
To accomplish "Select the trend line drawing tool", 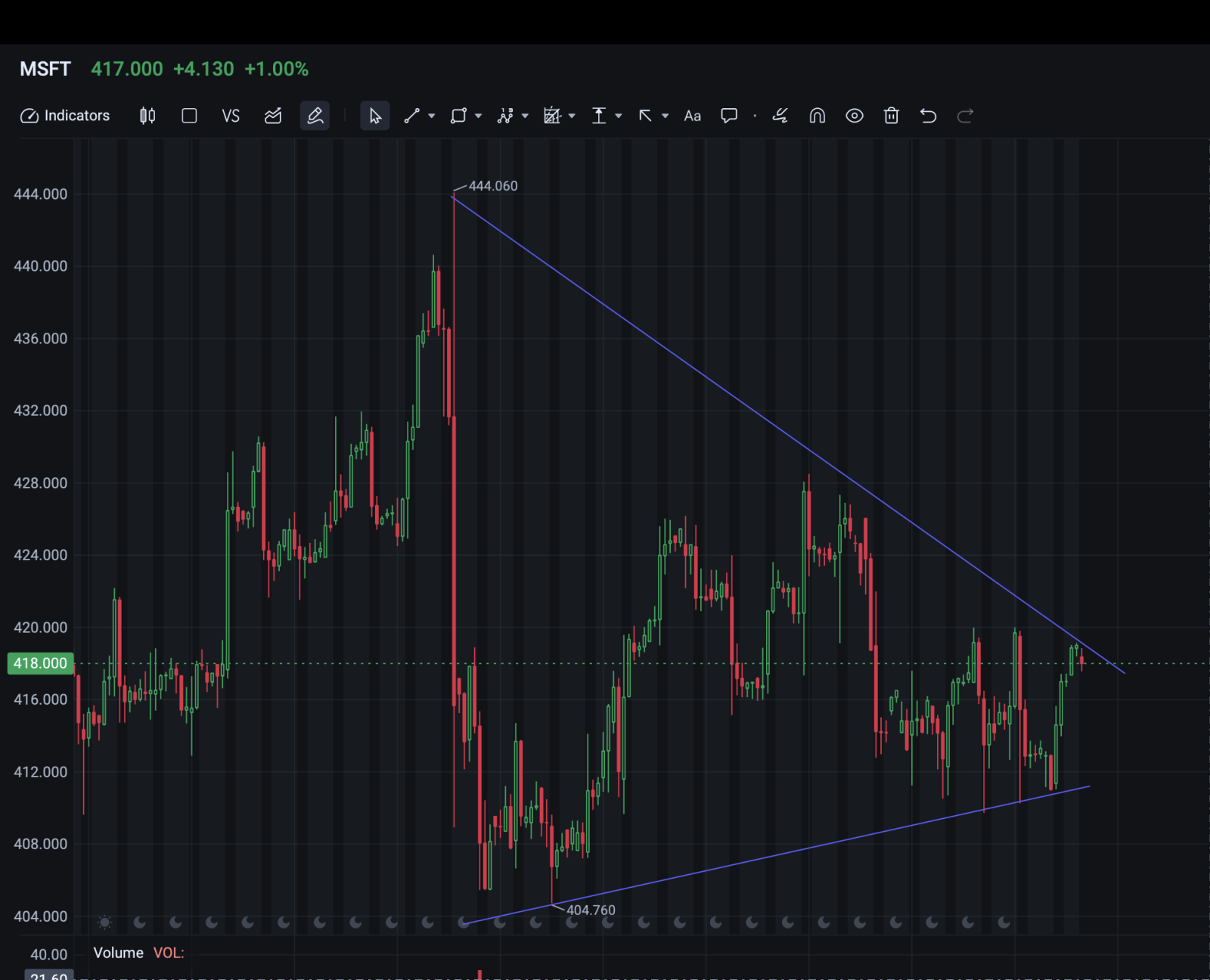I will coord(412,116).
